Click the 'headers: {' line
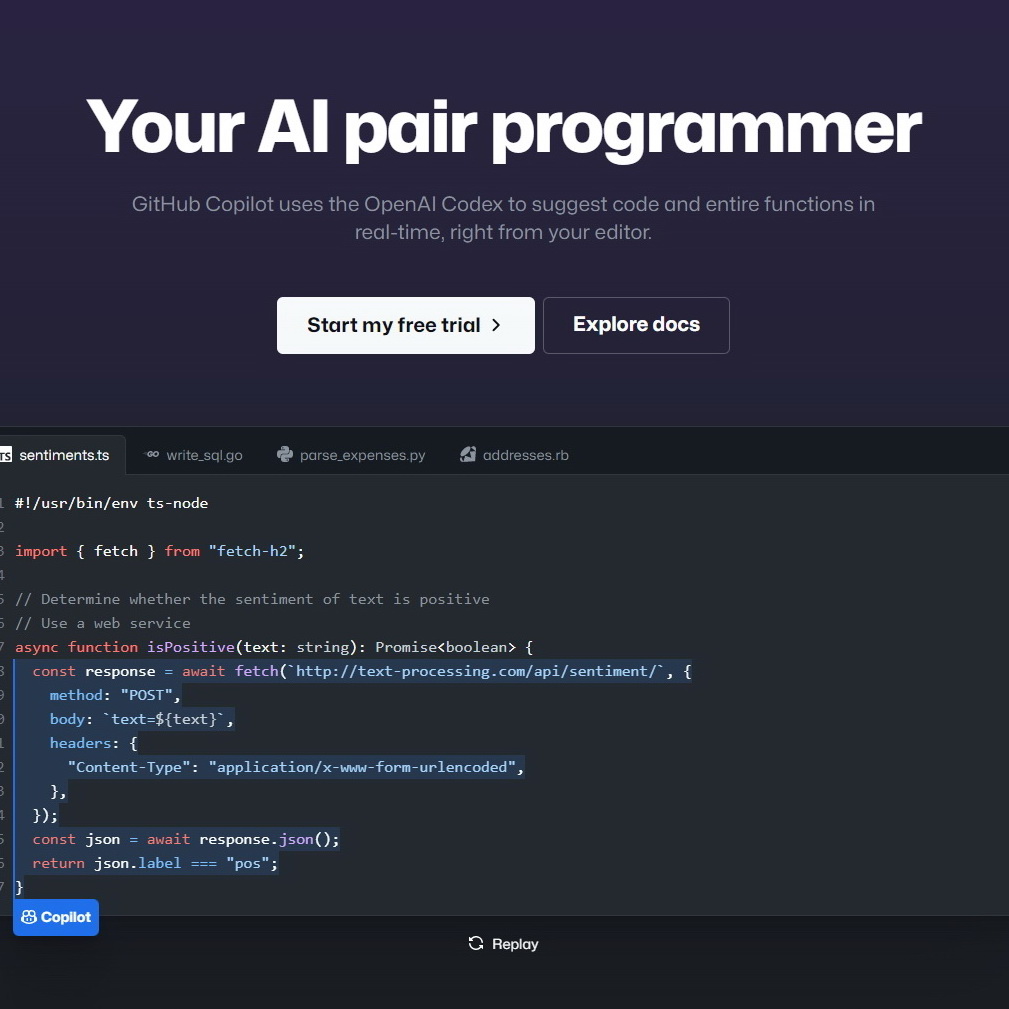This screenshot has height=1009, width=1009. click(93, 743)
